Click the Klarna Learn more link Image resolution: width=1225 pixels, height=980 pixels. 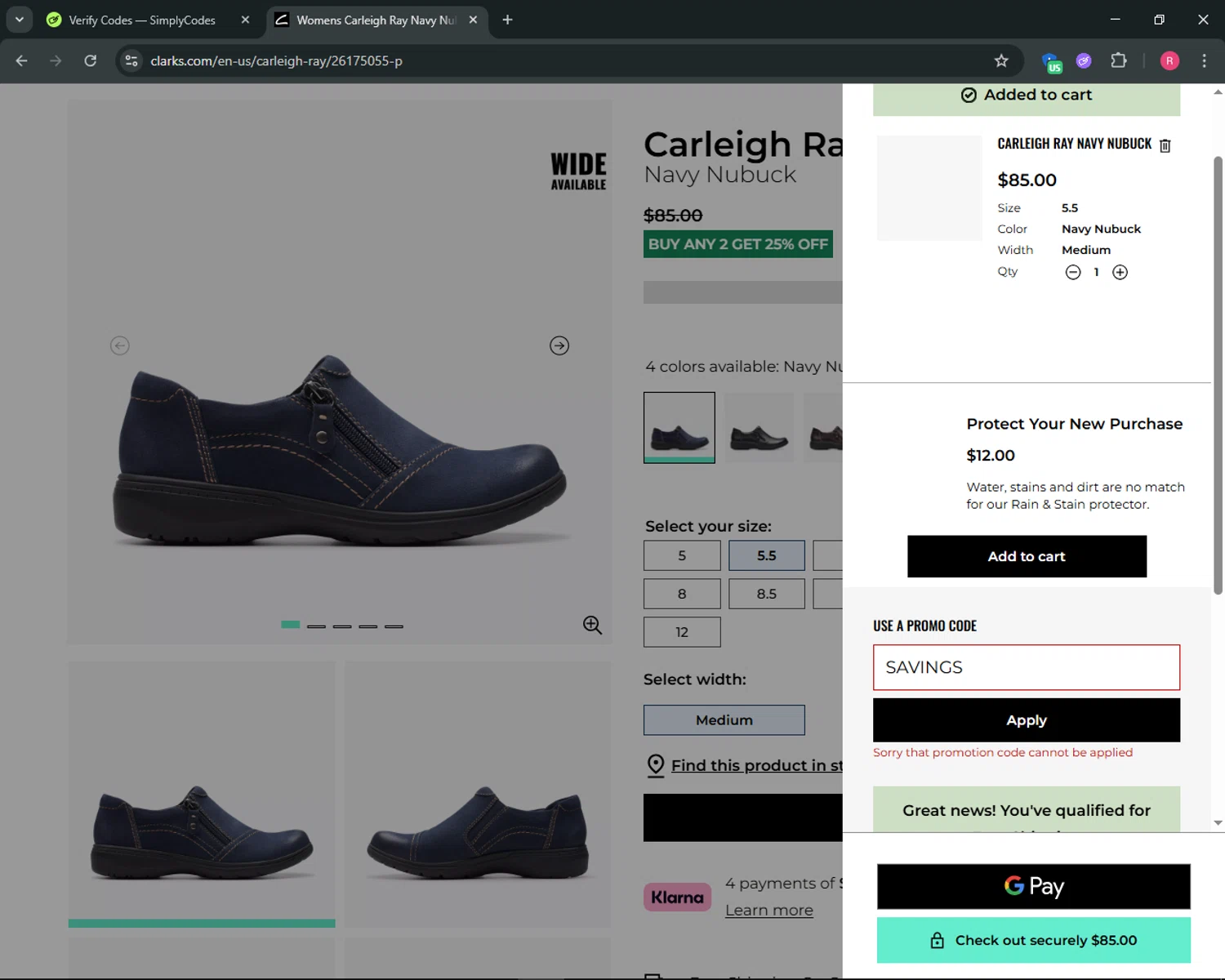tap(769, 910)
